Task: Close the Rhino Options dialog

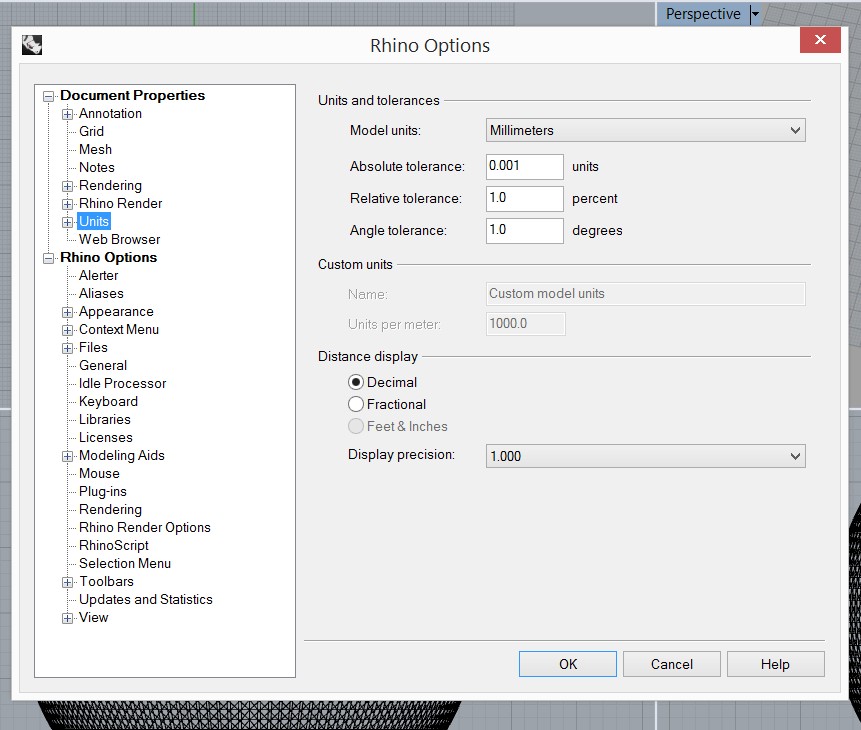Action: click(x=820, y=40)
